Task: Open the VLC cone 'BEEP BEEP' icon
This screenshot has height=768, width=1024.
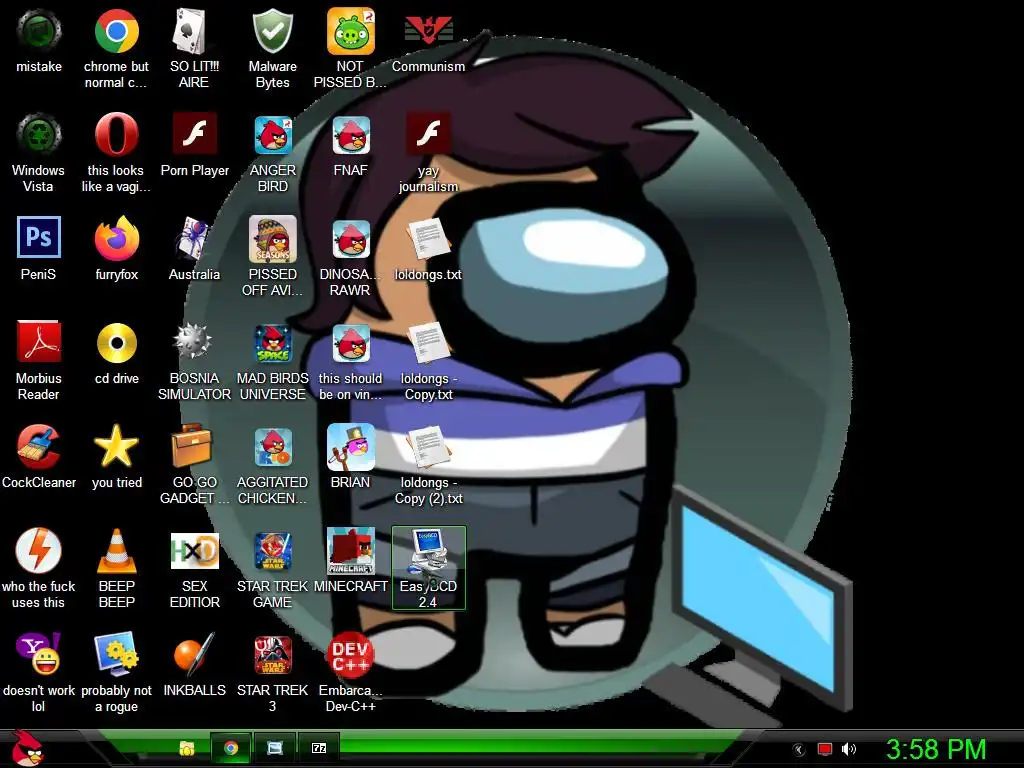Action: 116,551
